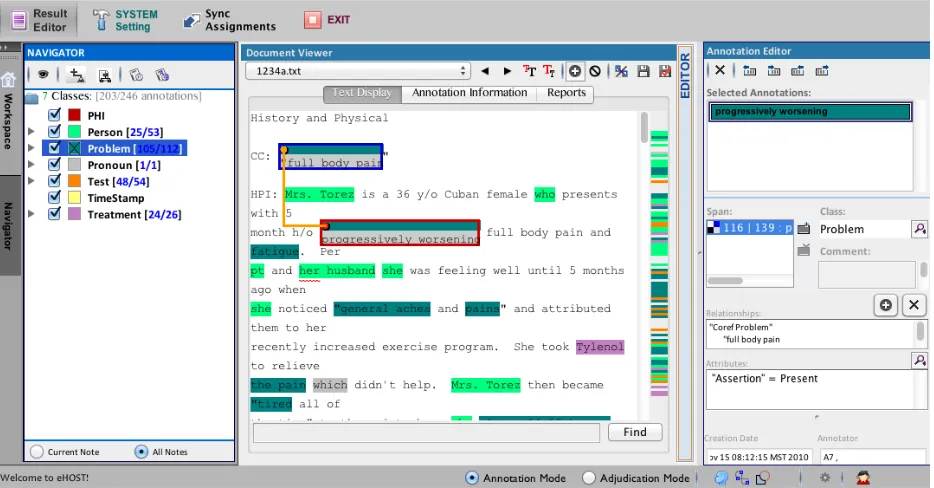Click fourth span-adjust icon in Annotation Editor

point(821,71)
